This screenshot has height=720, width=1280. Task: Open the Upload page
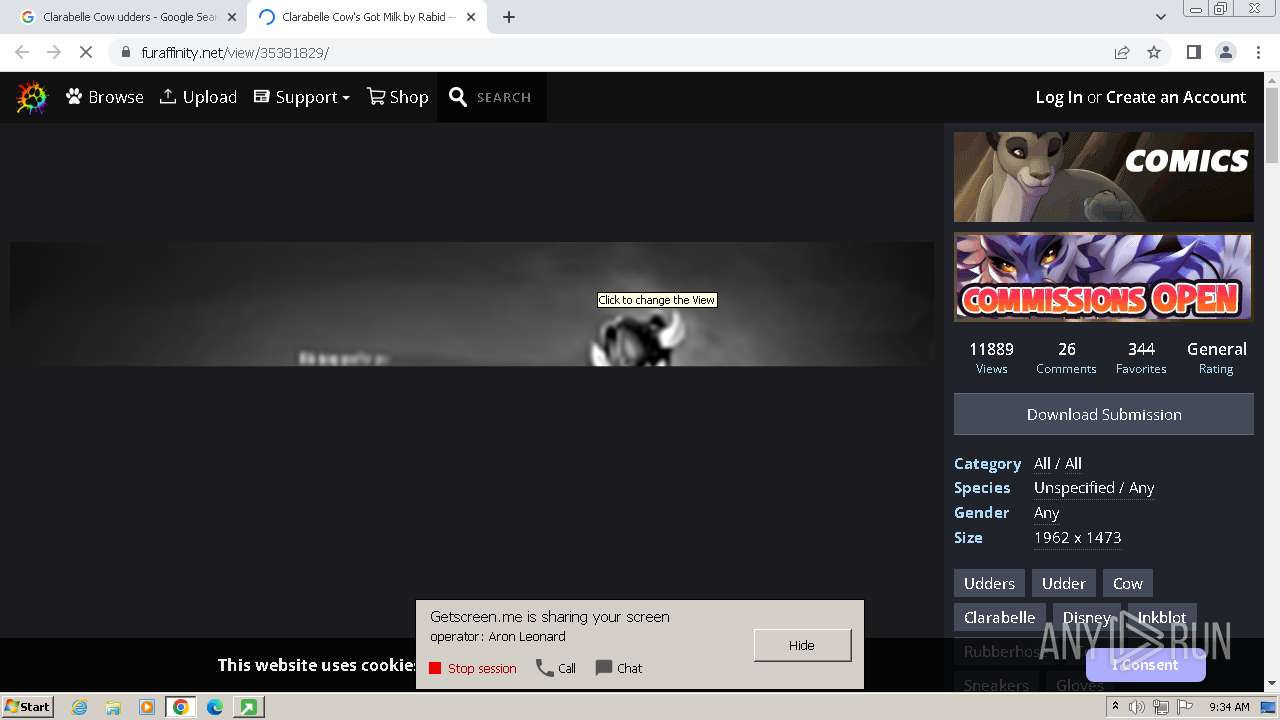click(198, 97)
